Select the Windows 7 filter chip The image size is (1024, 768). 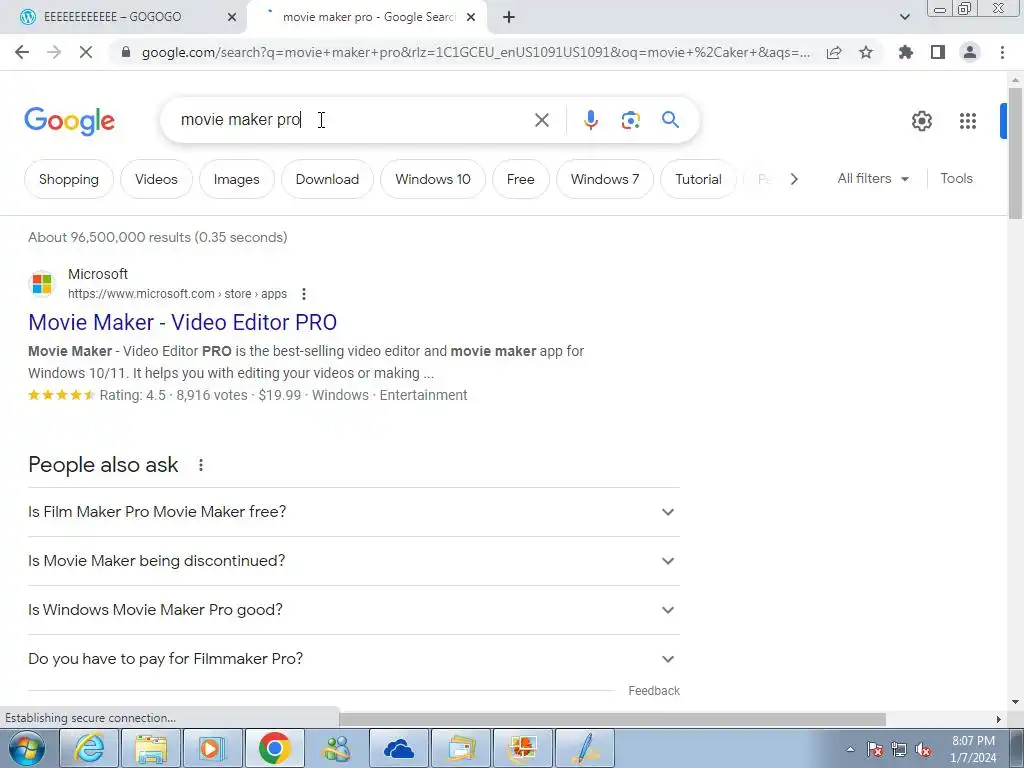point(605,179)
